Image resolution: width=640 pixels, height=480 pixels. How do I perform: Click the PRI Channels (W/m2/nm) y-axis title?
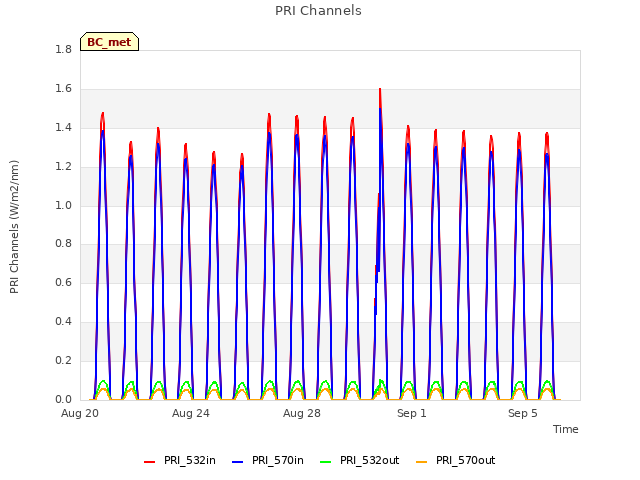14,227
